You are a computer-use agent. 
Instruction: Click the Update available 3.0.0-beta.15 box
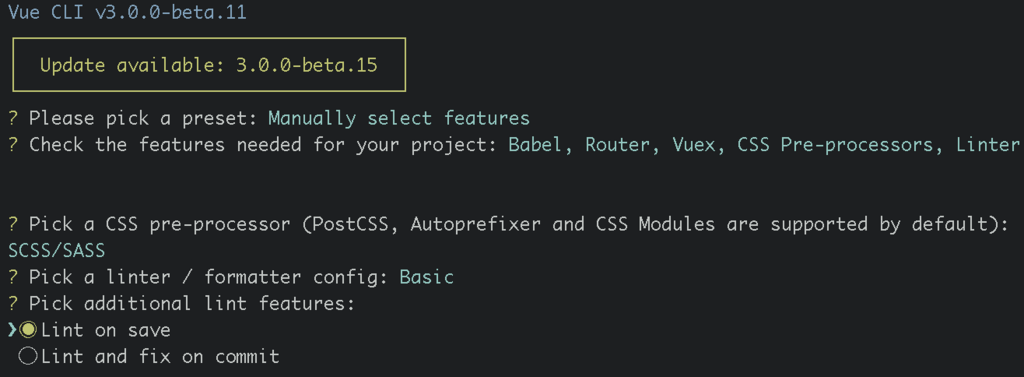click(209, 64)
